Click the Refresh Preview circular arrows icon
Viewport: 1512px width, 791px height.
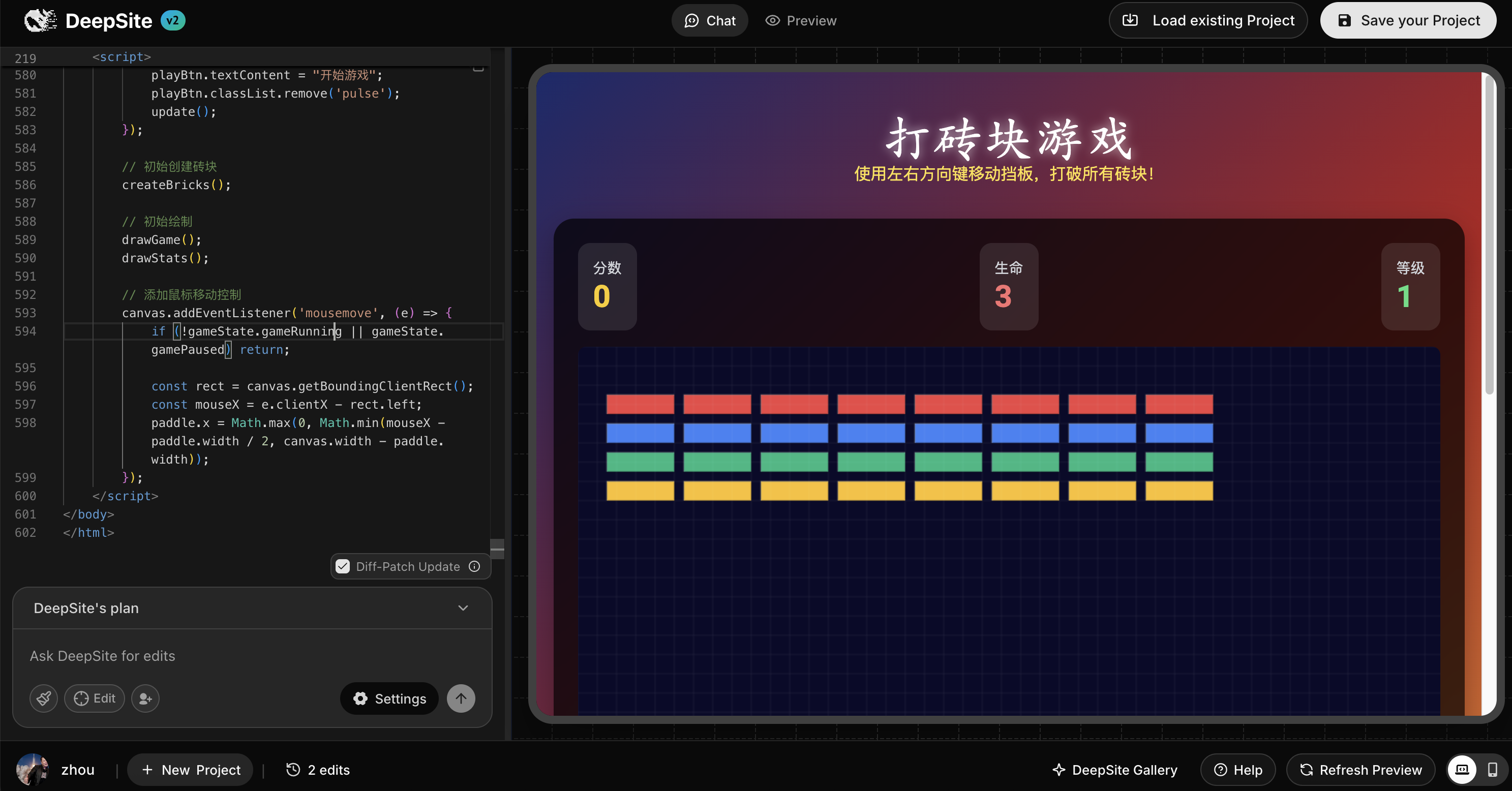(x=1307, y=769)
